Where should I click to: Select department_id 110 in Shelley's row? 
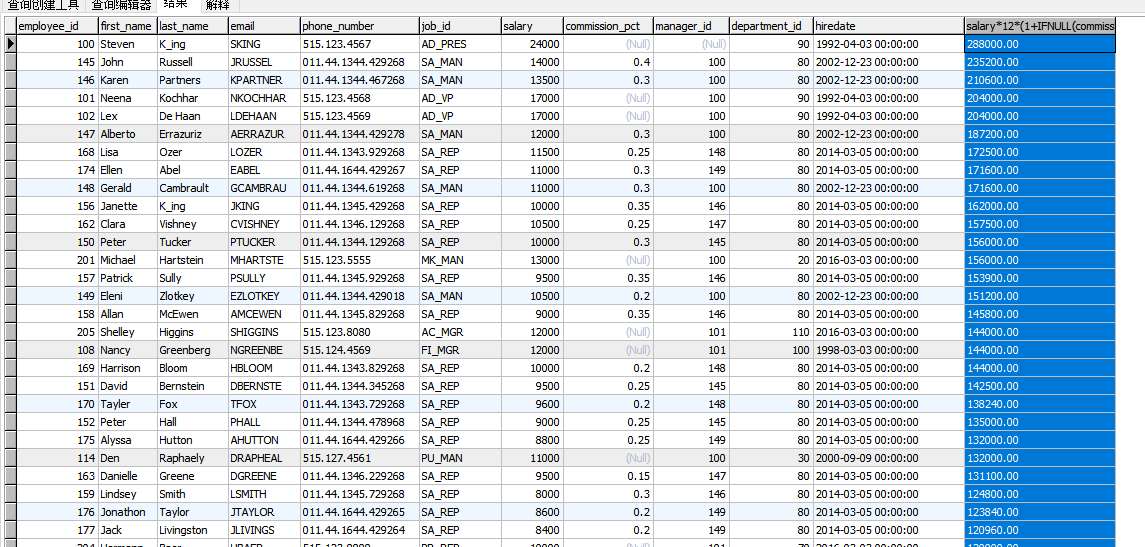click(x=771, y=332)
